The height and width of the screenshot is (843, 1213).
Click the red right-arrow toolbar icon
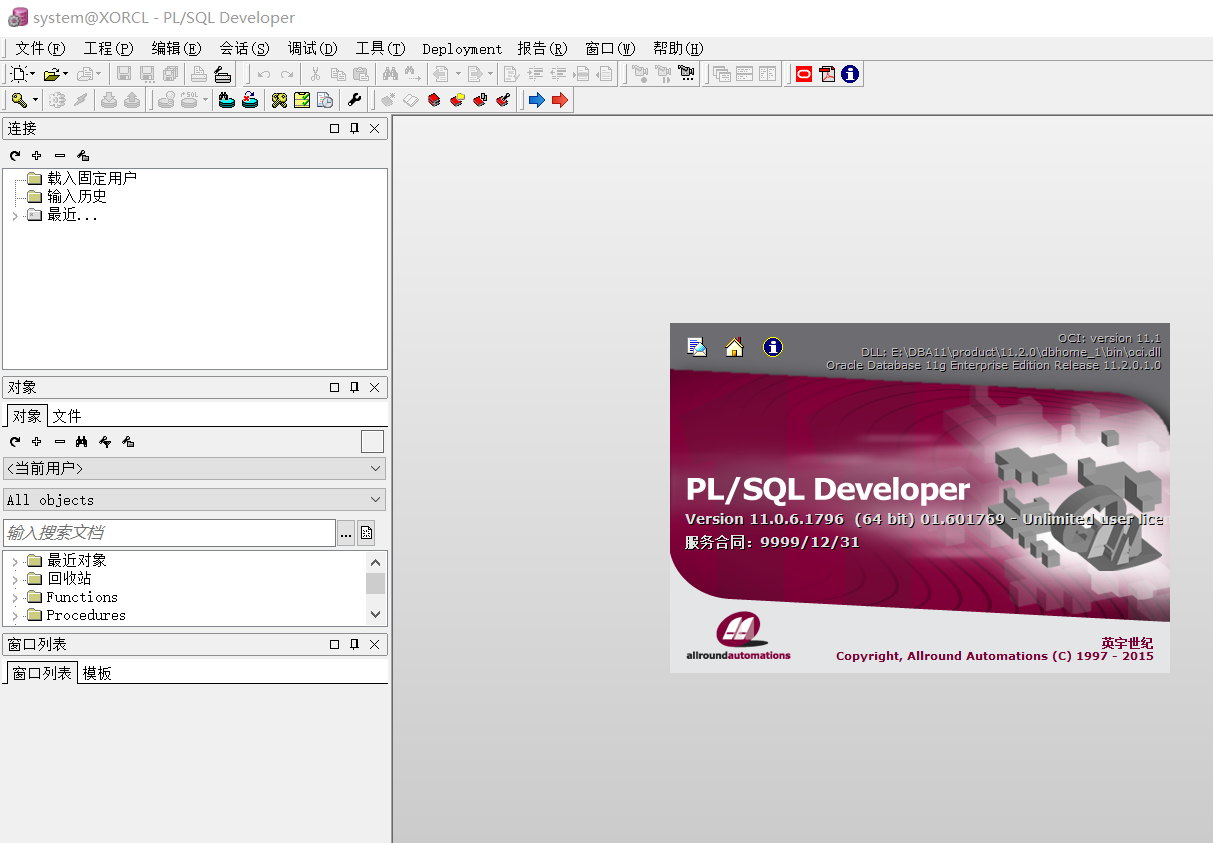(559, 100)
